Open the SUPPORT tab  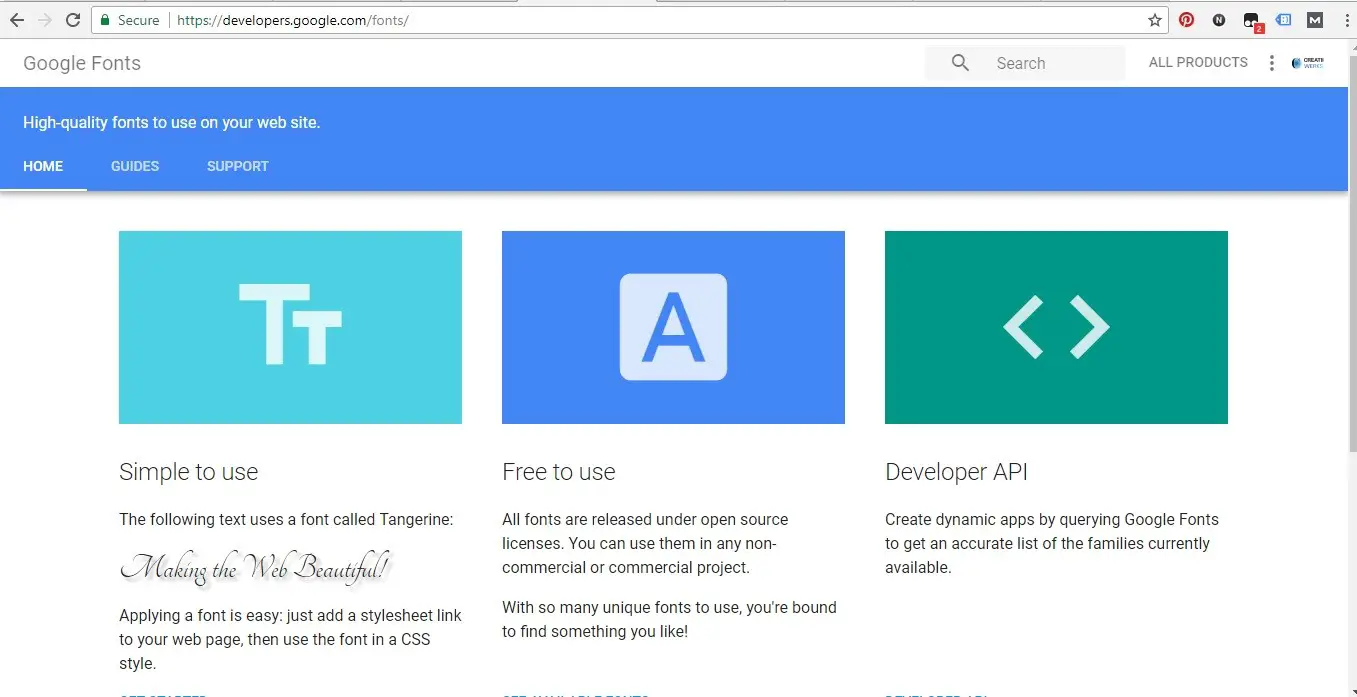tap(238, 166)
